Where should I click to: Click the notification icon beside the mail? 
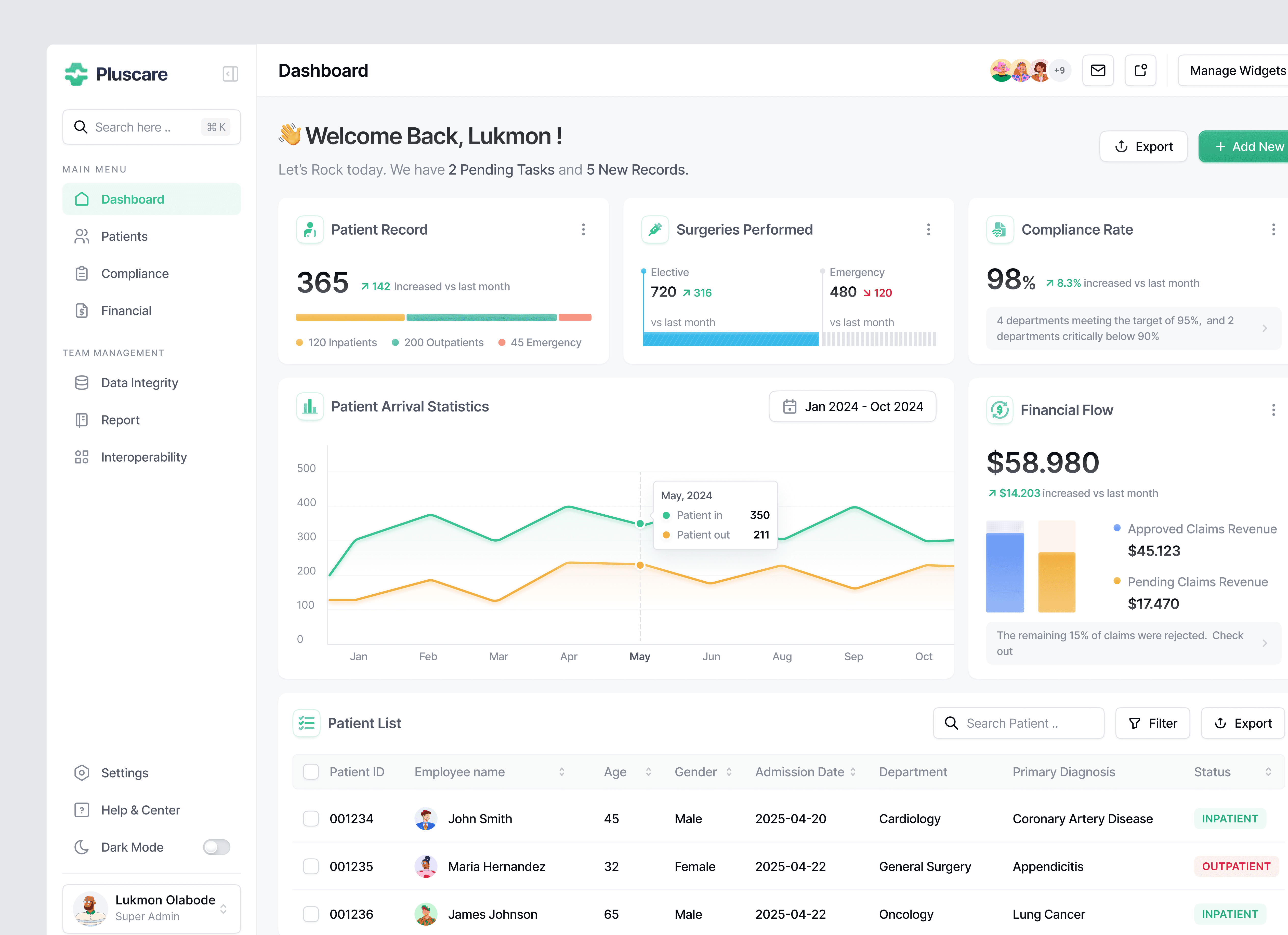(x=1140, y=70)
